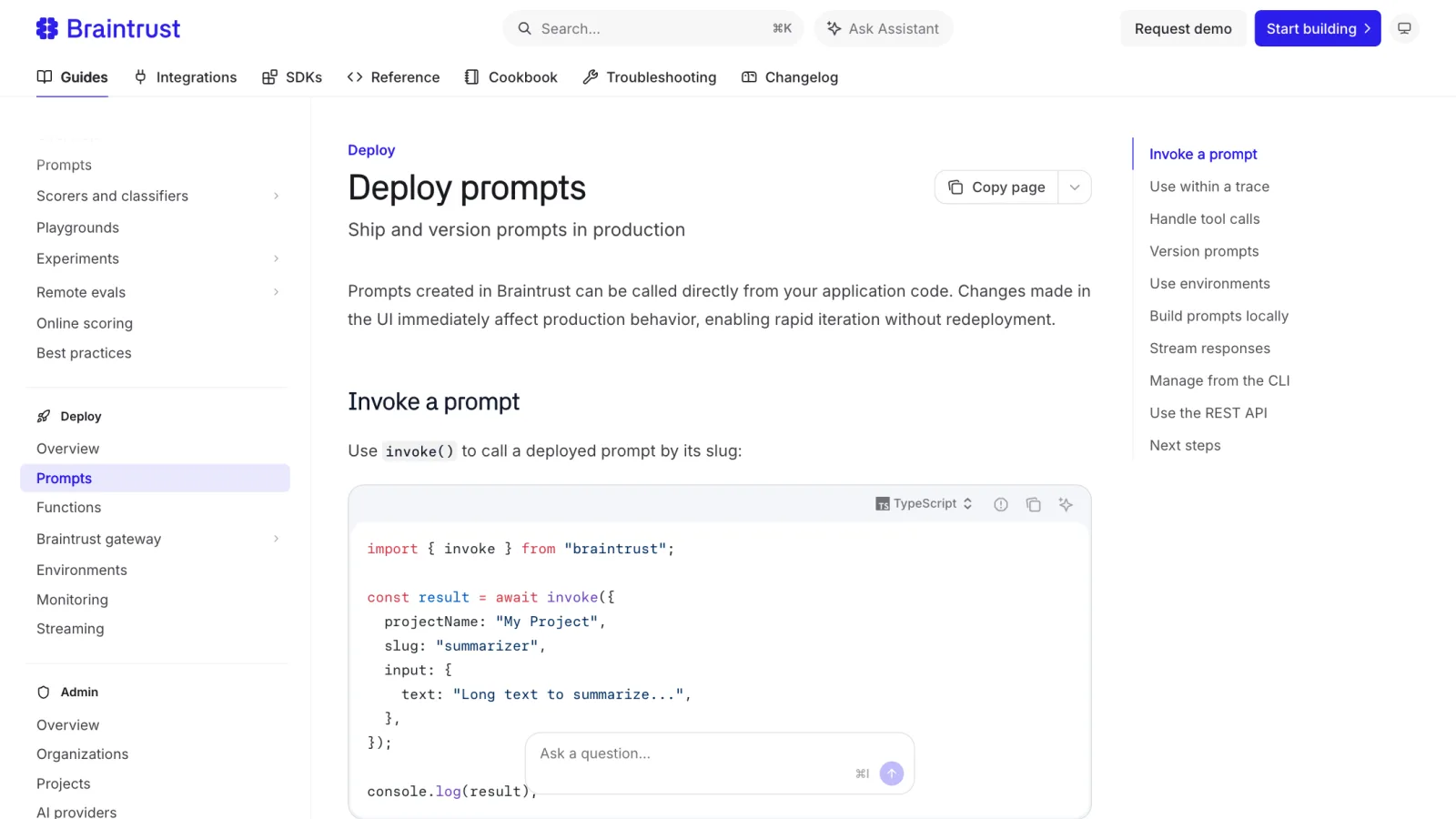Open the Integrations tab
This screenshot has height=819, width=1456.
click(185, 77)
